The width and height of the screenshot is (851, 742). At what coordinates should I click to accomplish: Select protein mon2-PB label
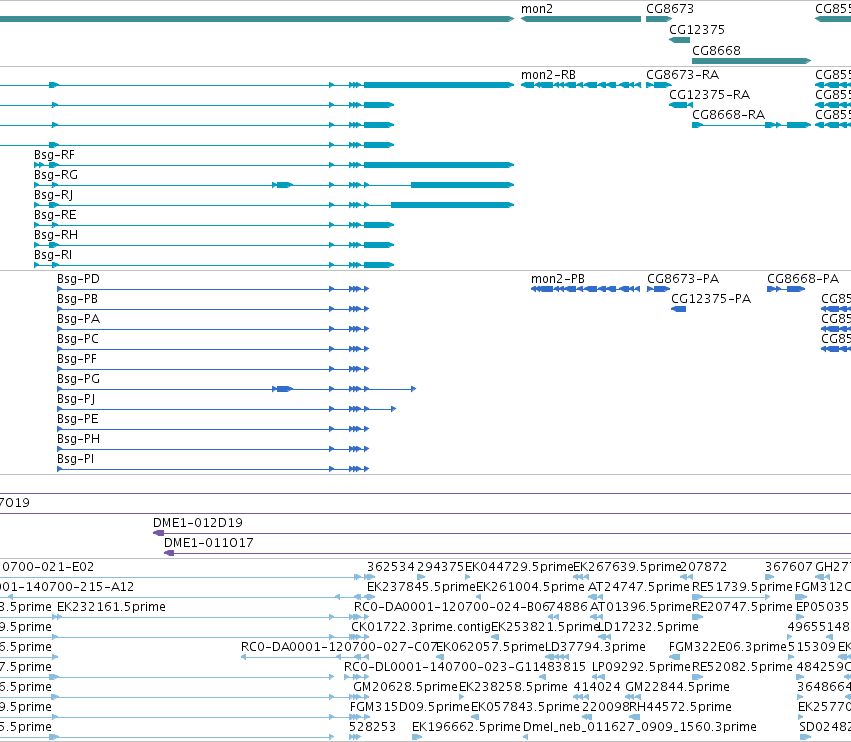[x=557, y=279]
